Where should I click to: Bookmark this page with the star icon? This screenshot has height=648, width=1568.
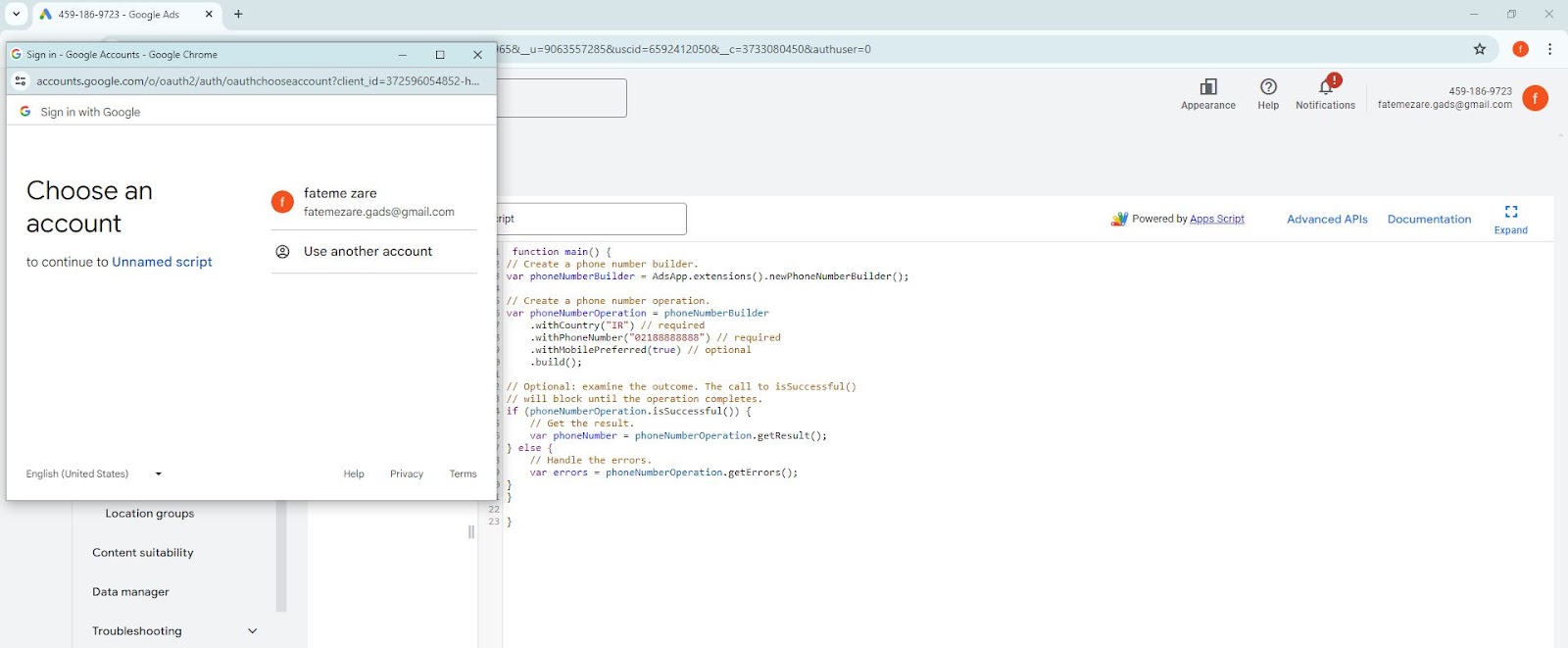tap(1480, 49)
